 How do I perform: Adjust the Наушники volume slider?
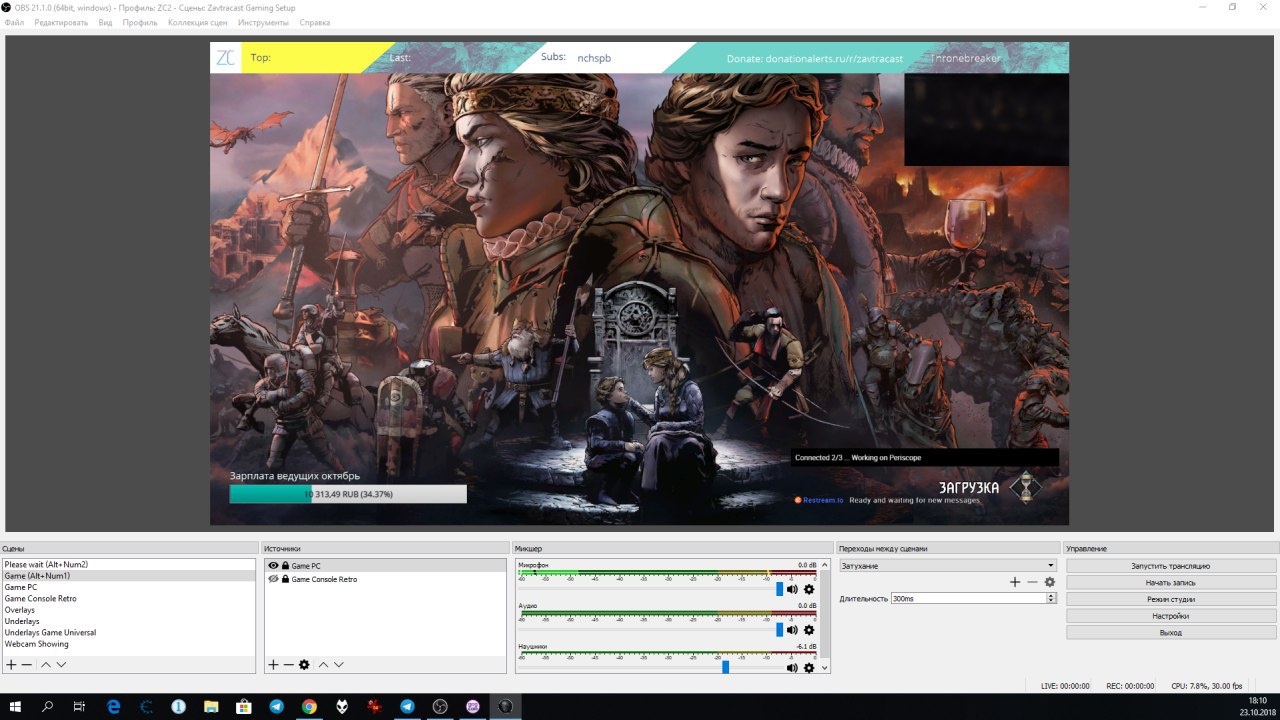point(725,667)
